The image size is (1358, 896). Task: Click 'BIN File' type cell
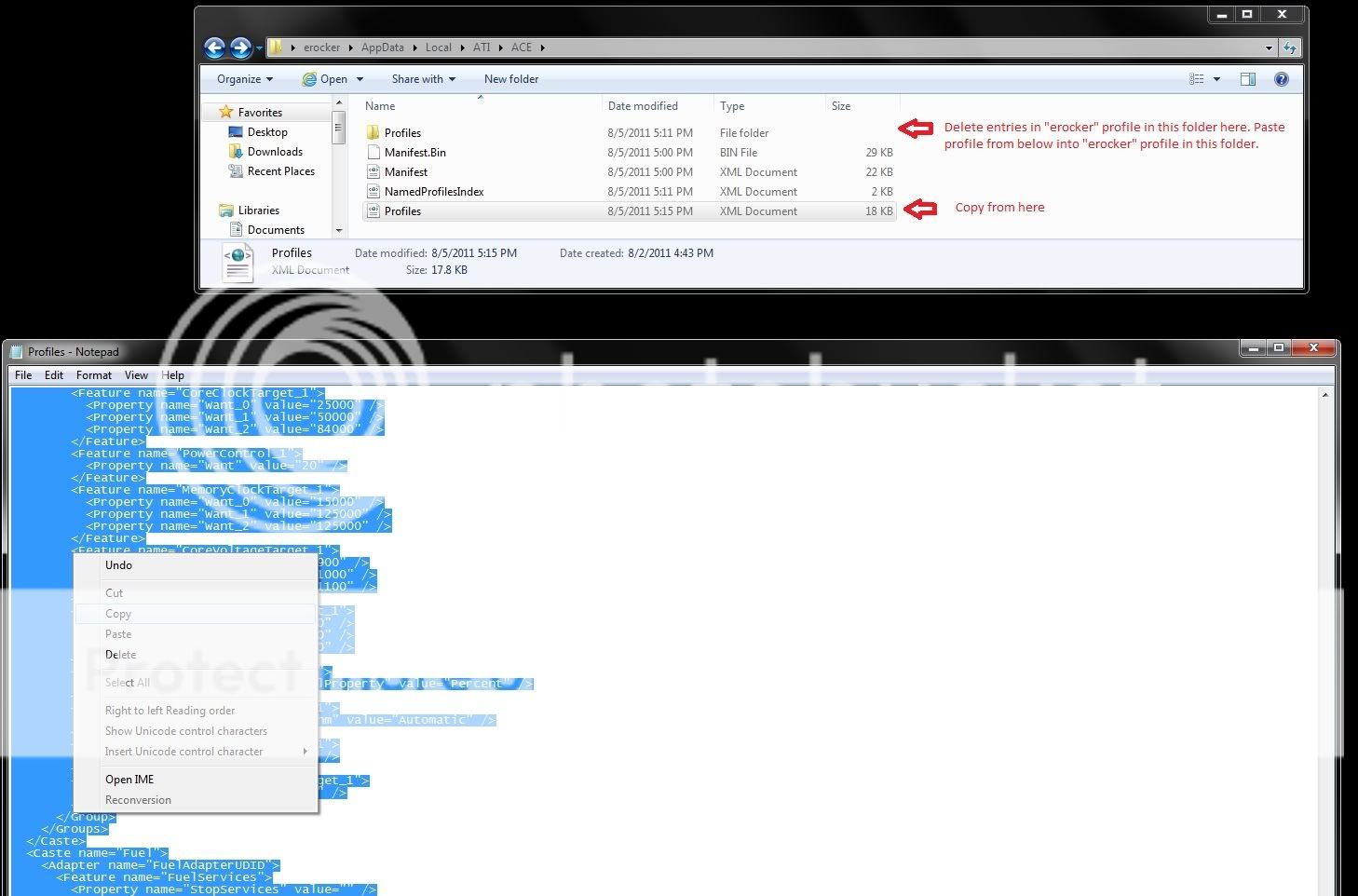coord(739,153)
